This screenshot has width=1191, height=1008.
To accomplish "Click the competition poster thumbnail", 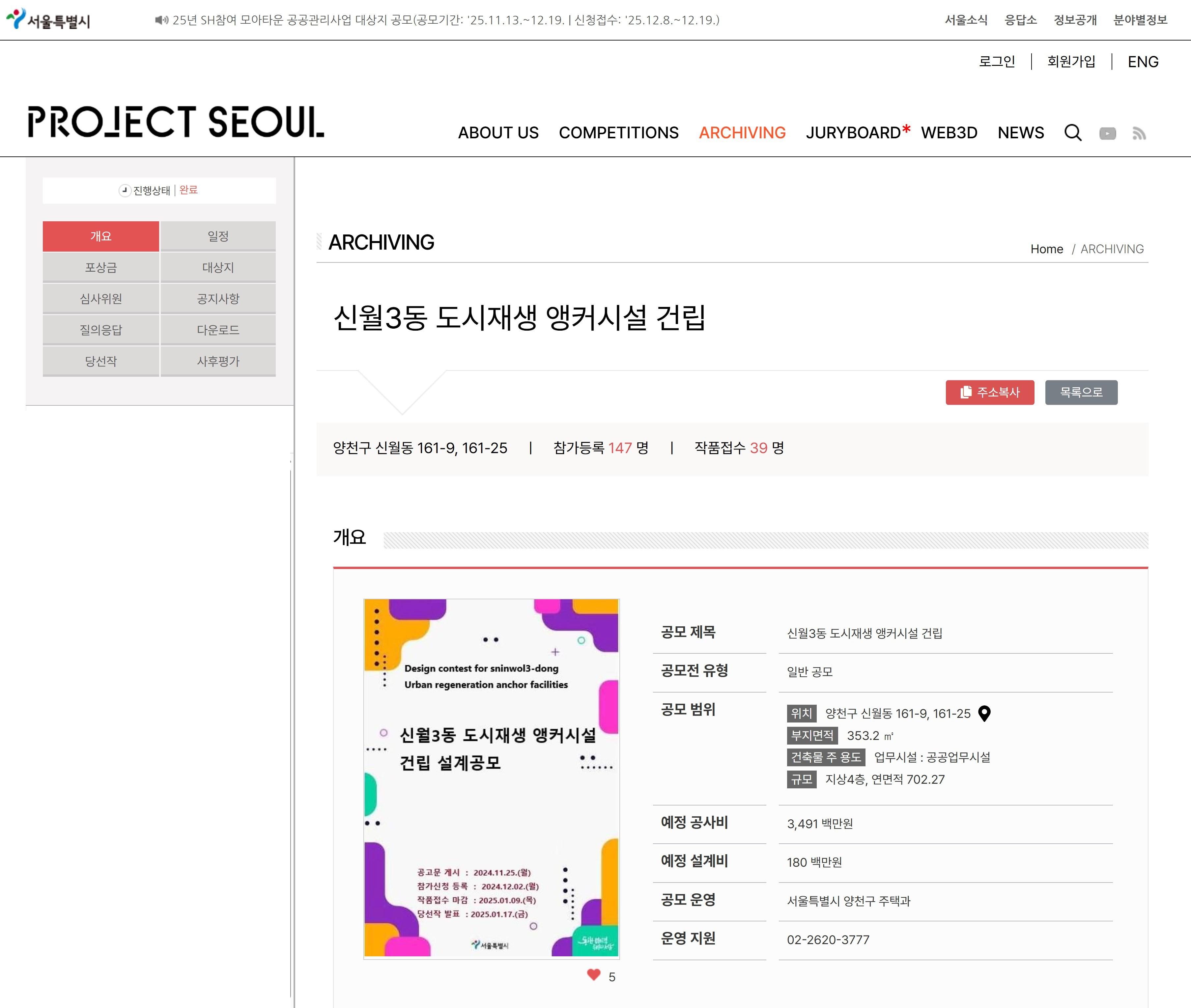I will [491, 778].
